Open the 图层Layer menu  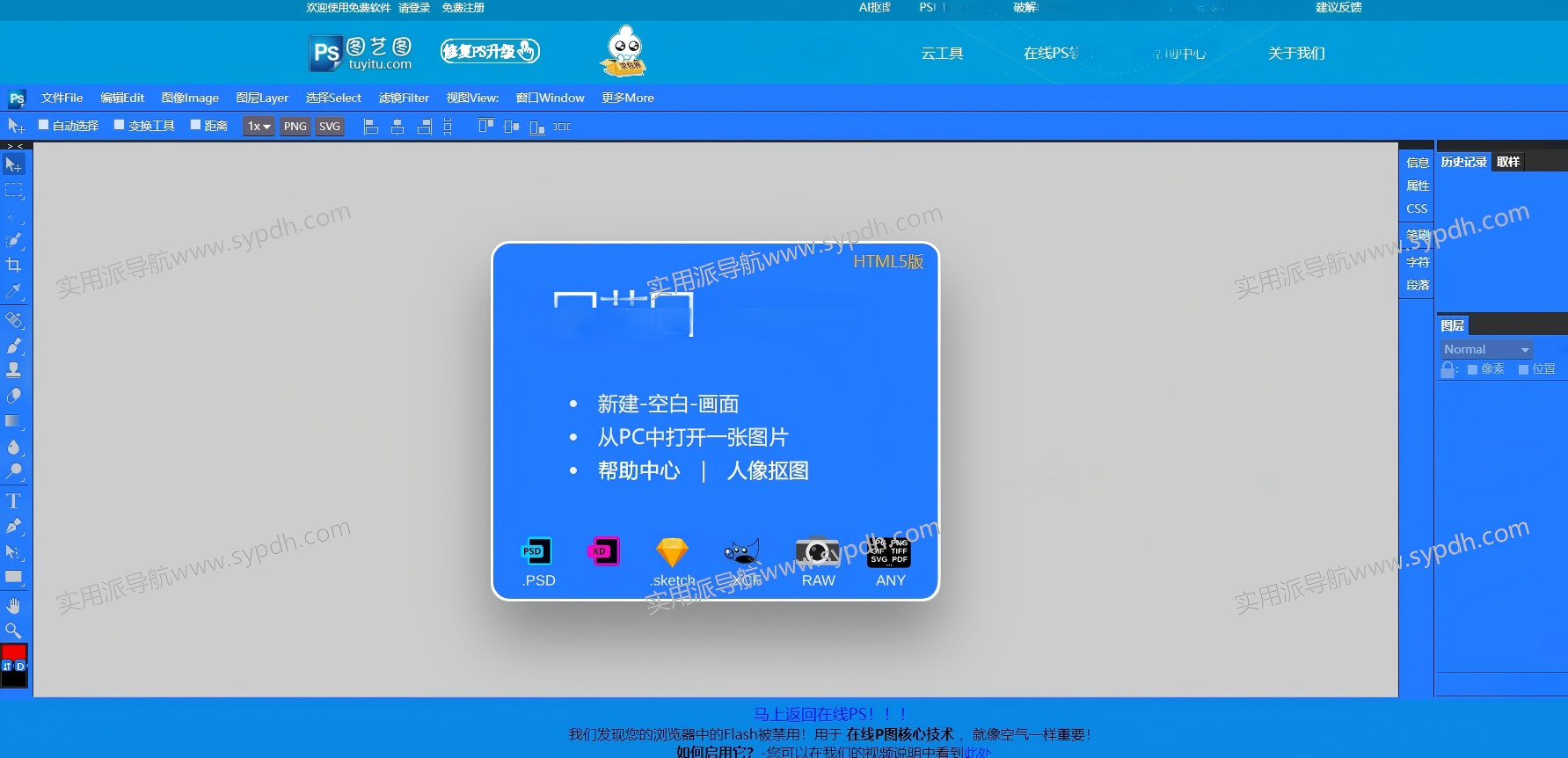tap(262, 98)
